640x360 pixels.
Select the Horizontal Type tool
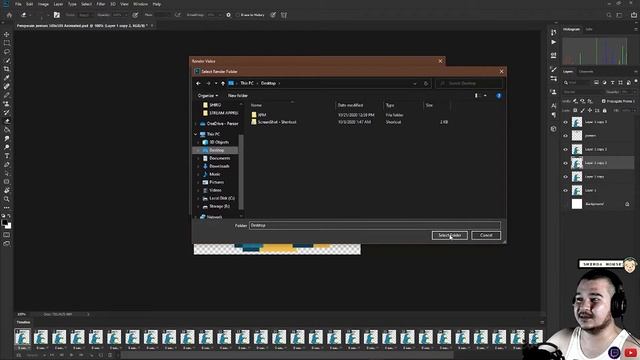[7, 156]
